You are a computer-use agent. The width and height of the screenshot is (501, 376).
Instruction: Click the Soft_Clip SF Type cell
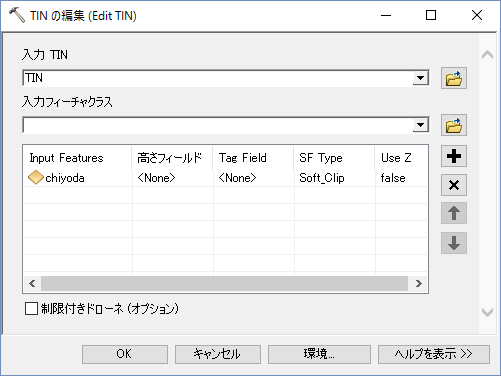[335, 178]
